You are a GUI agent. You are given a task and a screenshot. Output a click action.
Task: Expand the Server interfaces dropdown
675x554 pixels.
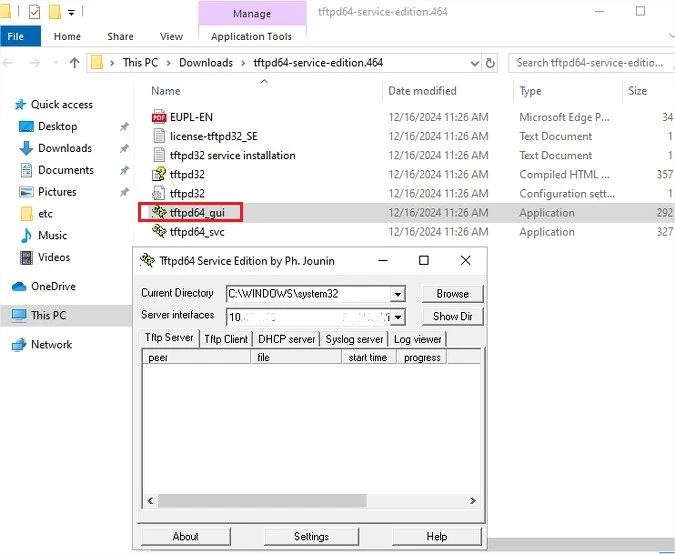[398, 317]
